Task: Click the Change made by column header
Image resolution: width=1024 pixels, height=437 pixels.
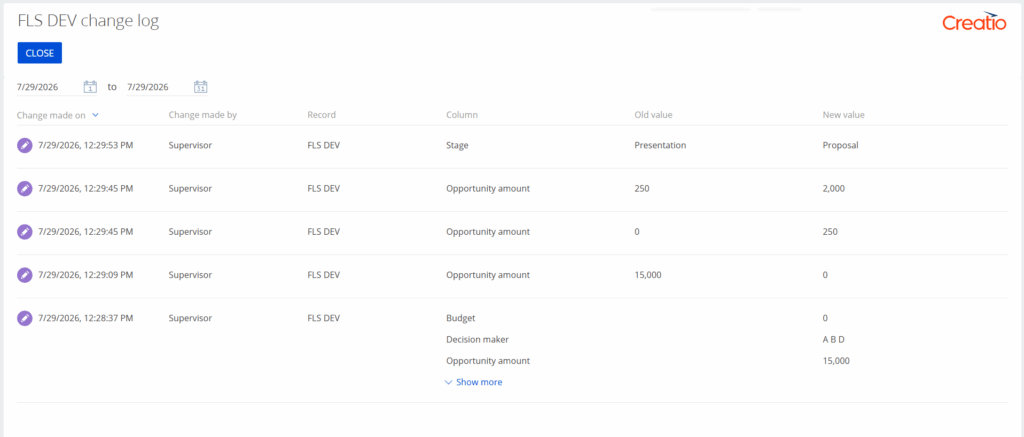Action: [202, 115]
